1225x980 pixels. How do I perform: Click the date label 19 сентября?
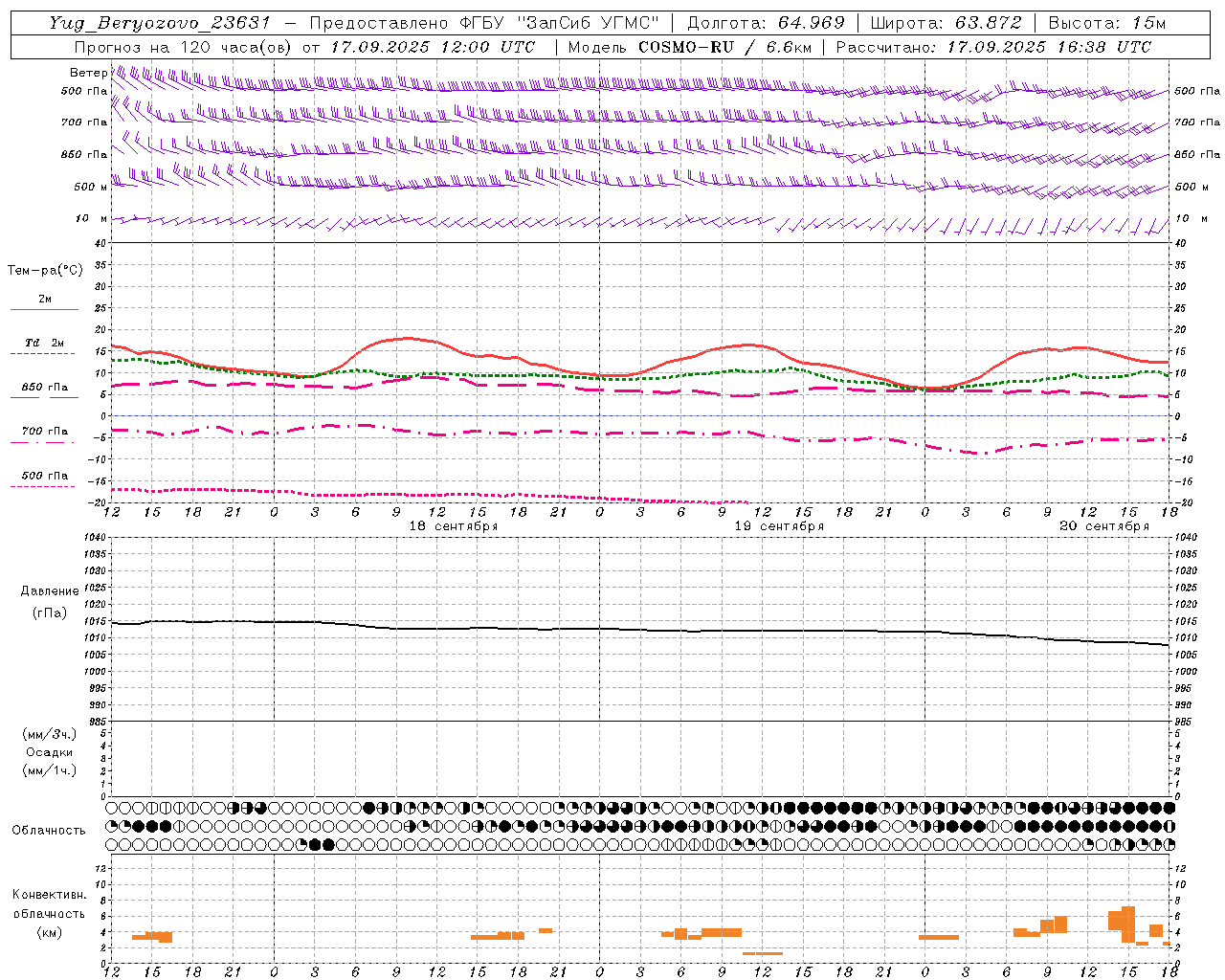[779, 526]
